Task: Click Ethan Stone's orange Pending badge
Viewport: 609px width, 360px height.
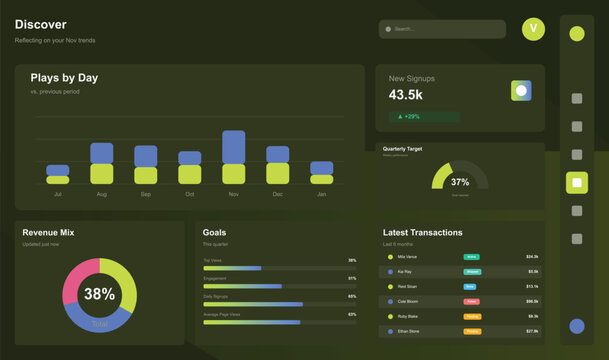Action: (x=472, y=332)
